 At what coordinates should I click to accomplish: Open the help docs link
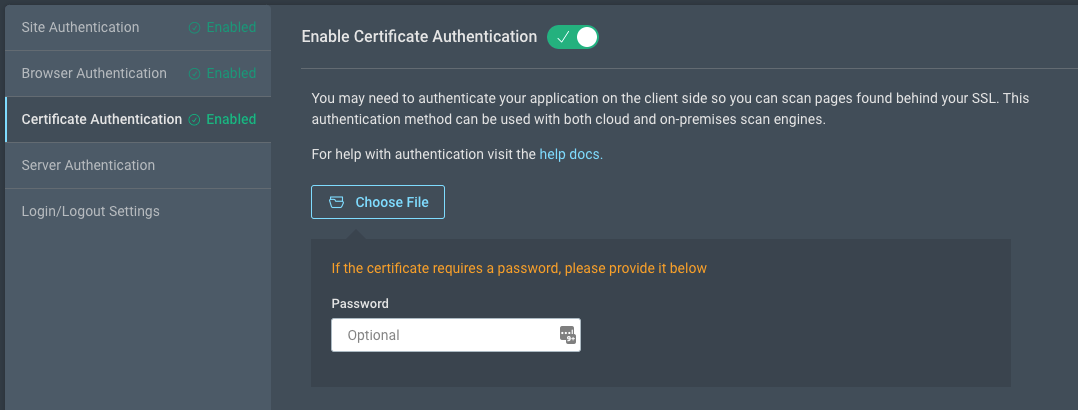coord(570,155)
